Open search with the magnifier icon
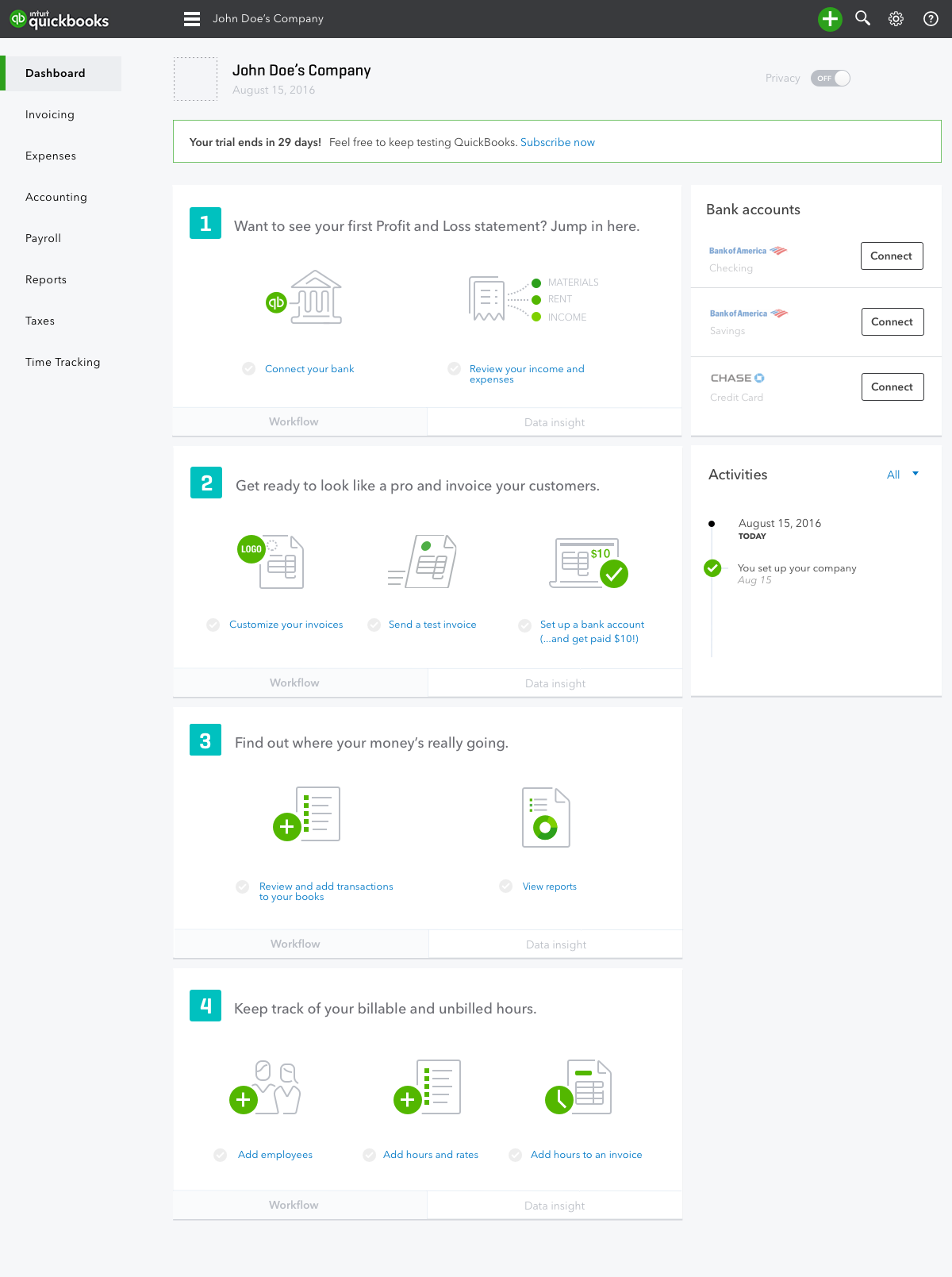 pos(862,18)
